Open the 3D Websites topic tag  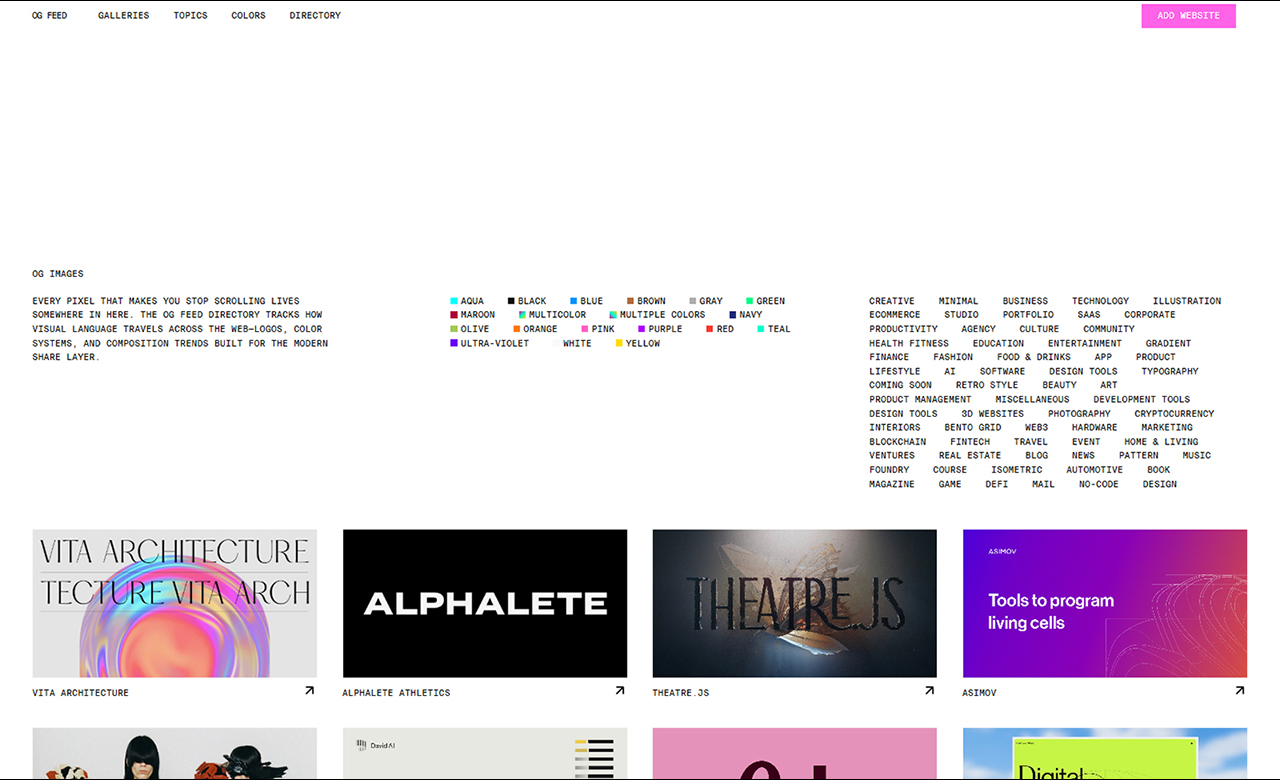click(x=992, y=414)
